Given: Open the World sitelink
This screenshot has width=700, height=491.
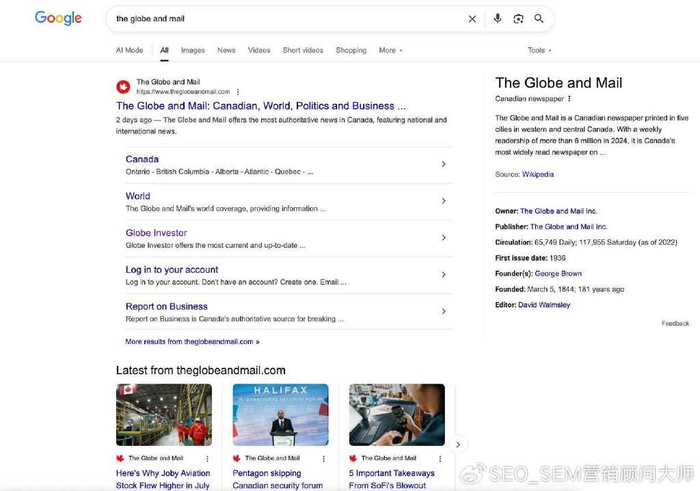Looking at the screenshot, I should coord(138,196).
